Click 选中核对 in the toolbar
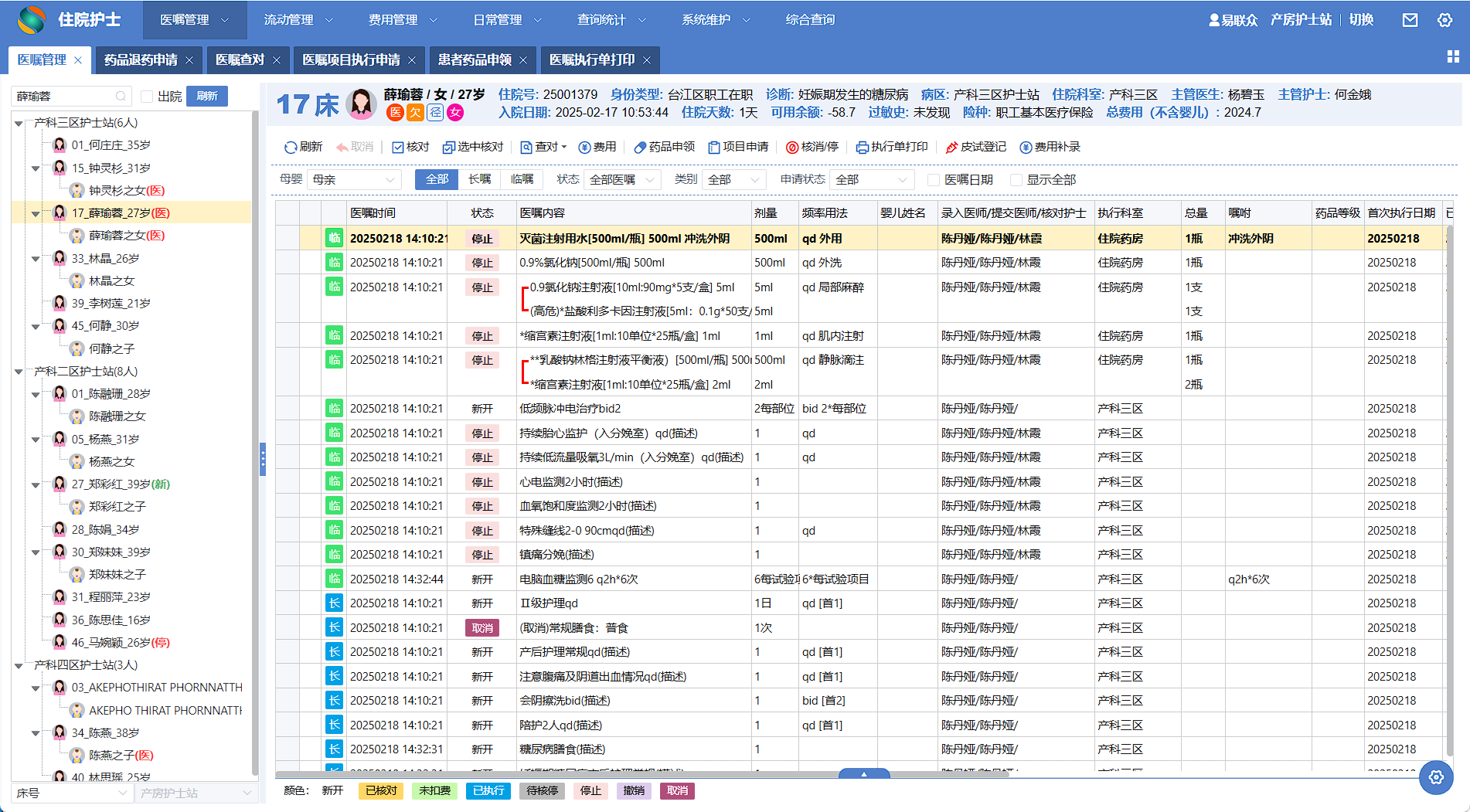Screen dimensions: 1470x812 [473, 147]
